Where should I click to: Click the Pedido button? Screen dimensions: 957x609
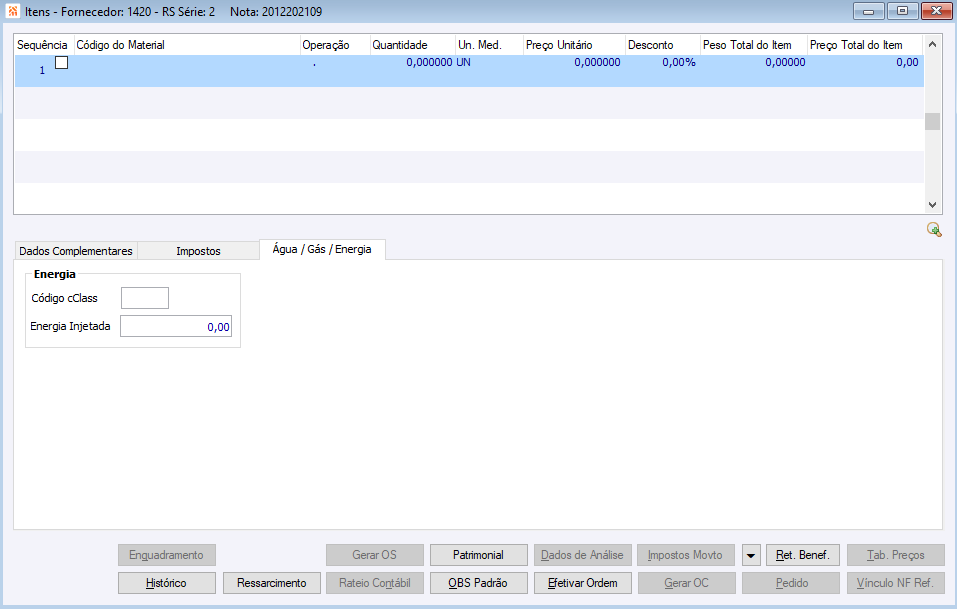coord(791,583)
